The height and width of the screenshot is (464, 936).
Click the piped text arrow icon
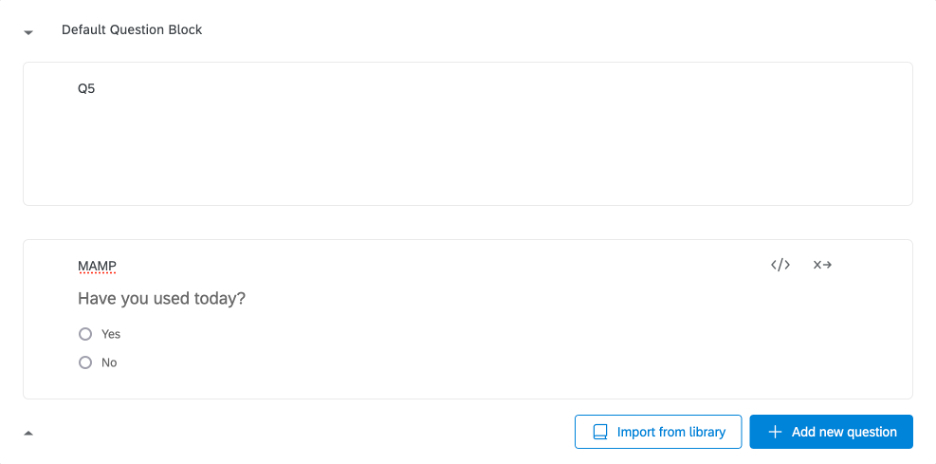click(x=823, y=265)
